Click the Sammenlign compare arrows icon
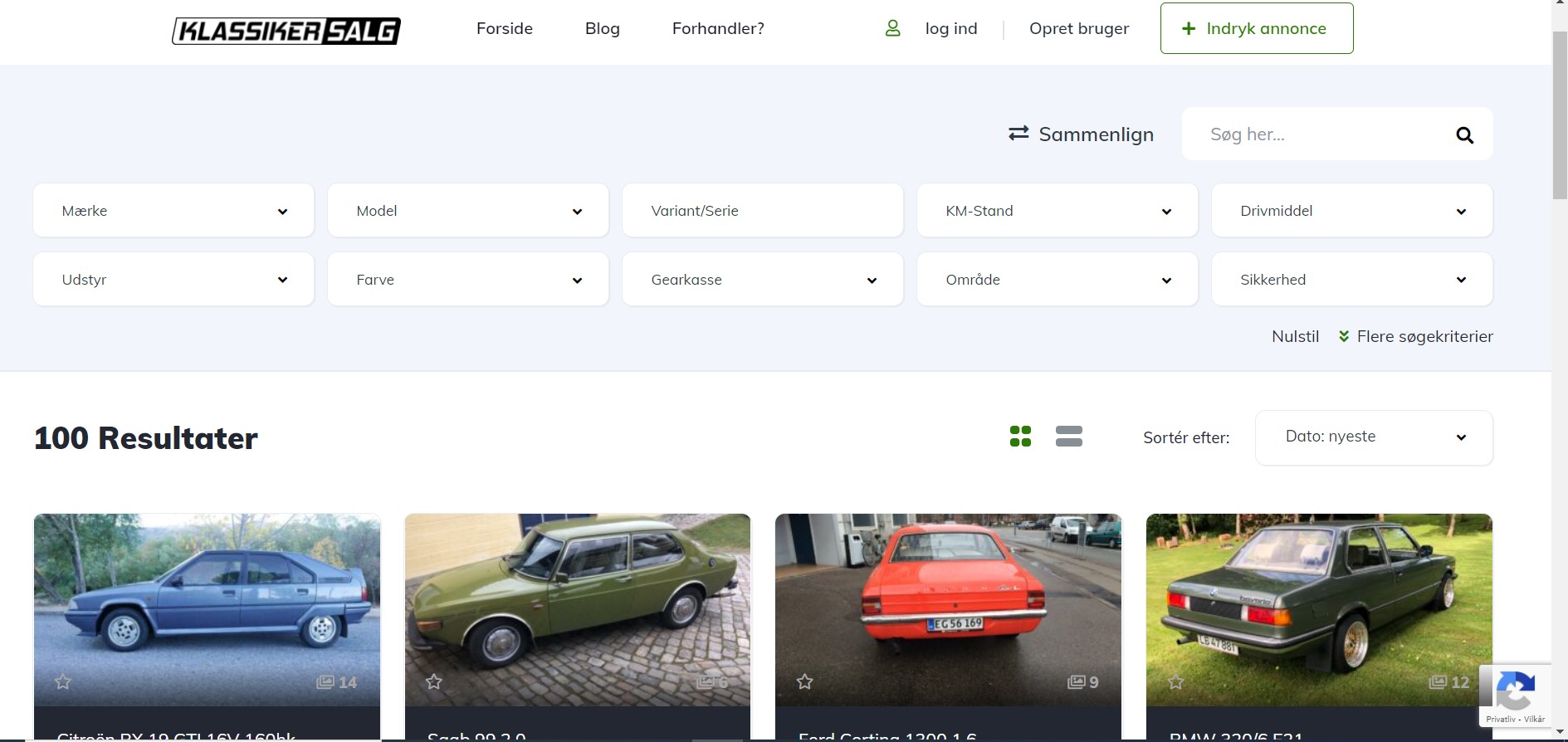The width and height of the screenshot is (1568, 742). 1018,134
